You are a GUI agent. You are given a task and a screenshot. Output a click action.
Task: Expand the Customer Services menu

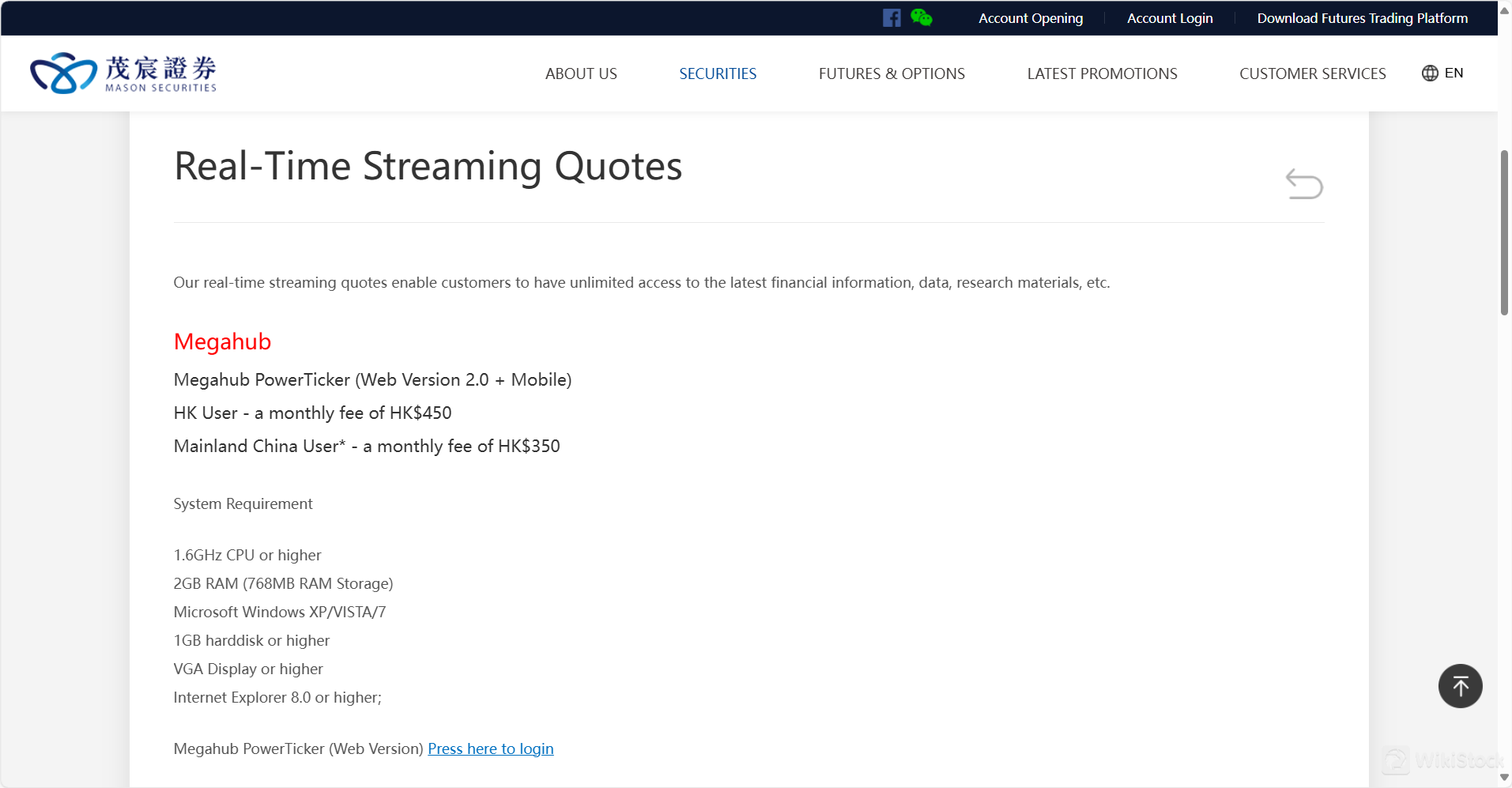coord(1312,74)
